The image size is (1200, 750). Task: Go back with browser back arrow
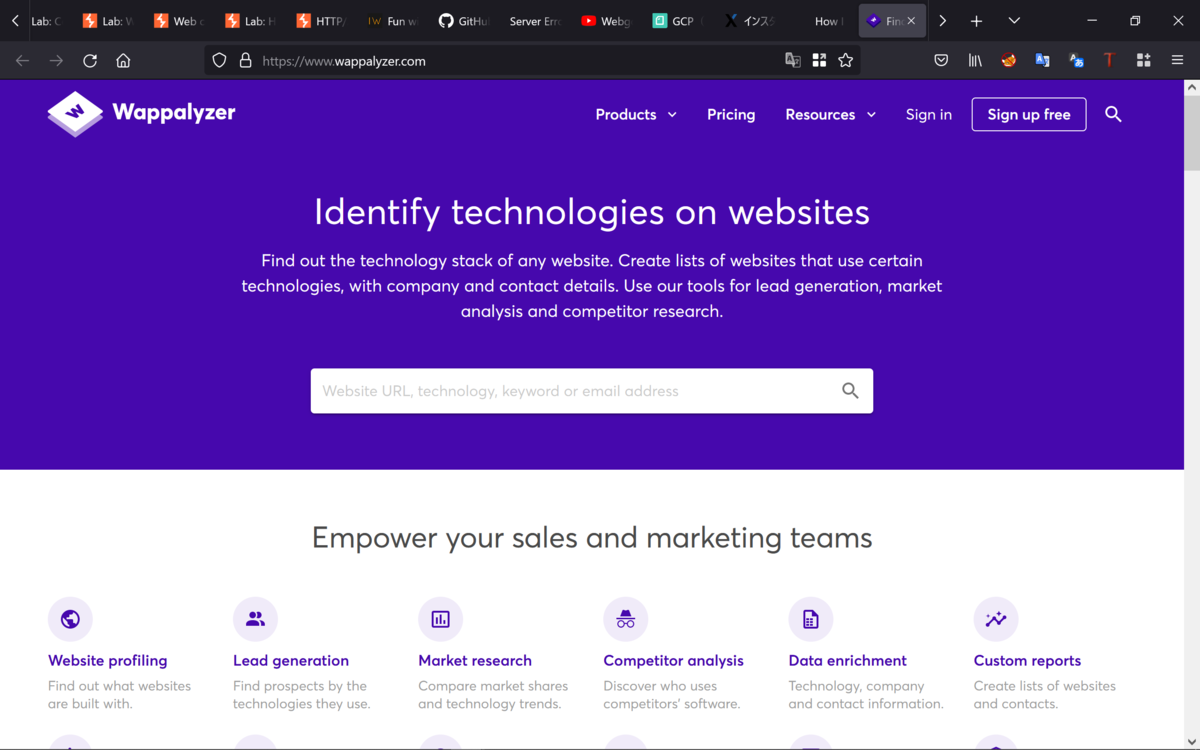pyautogui.click(x=22, y=61)
